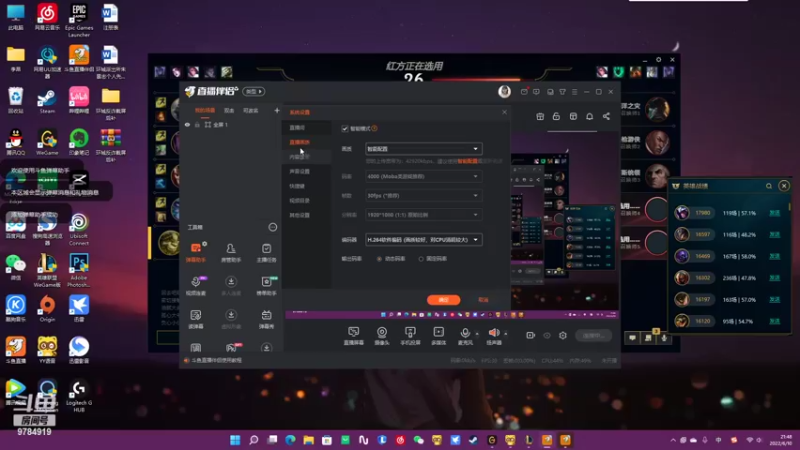Open the bitrate dropdown showing 4000
Viewport: 800px width, 450px height.
423,177
